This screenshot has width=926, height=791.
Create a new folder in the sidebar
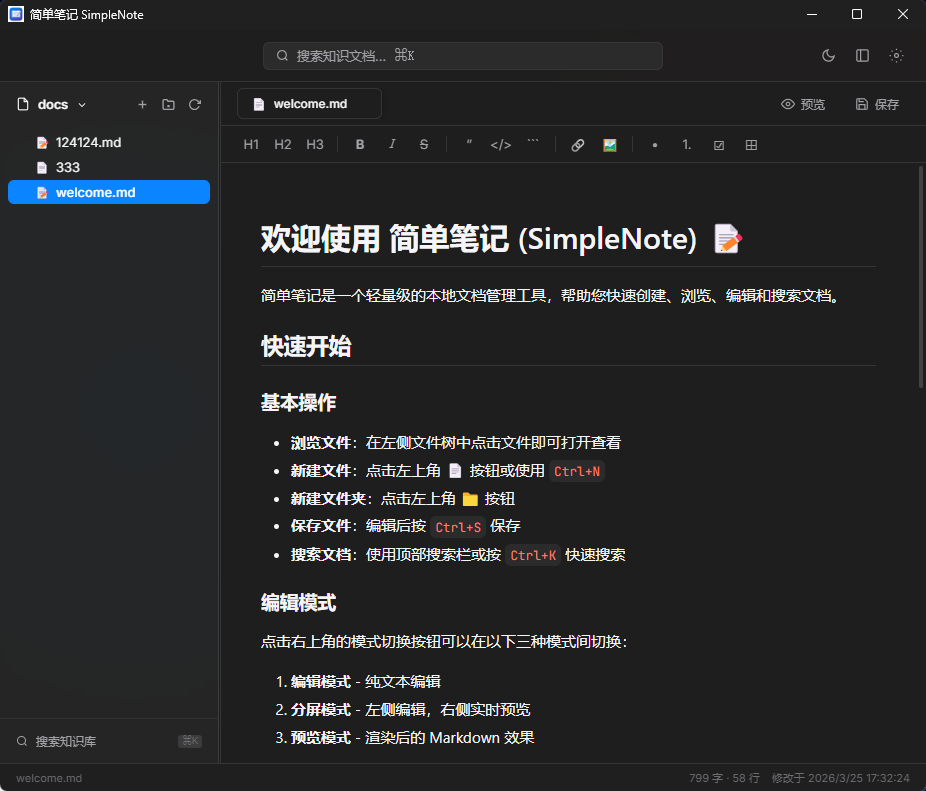pos(168,104)
